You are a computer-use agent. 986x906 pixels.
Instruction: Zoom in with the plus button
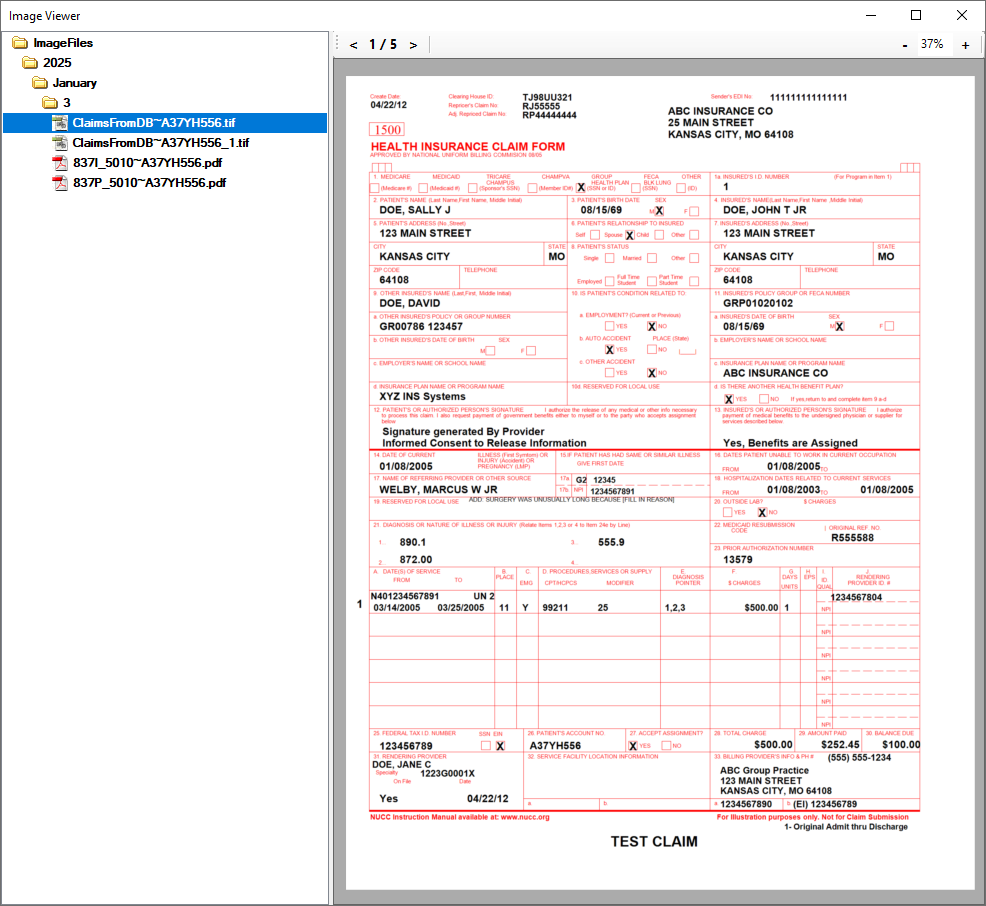pyautogui.click(x=965, y=45)
